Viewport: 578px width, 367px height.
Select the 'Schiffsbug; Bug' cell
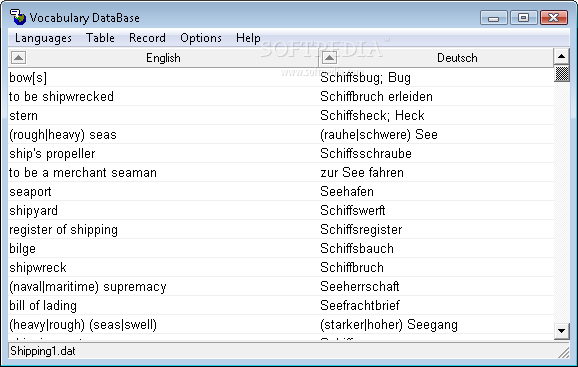pos(436,77)
